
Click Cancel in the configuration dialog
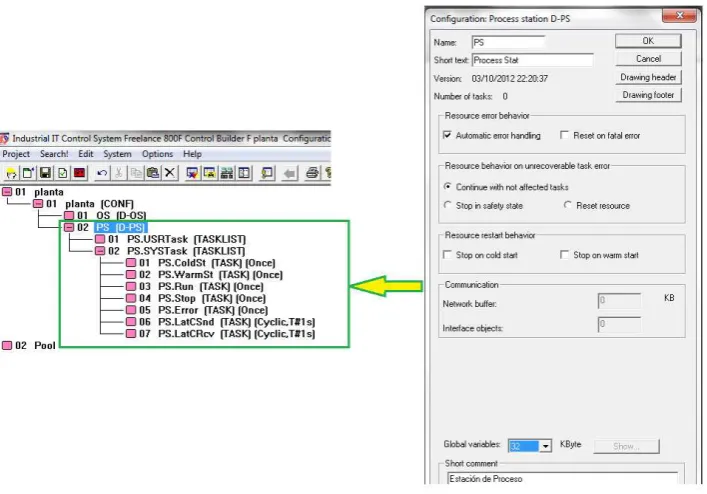point(648,59)
